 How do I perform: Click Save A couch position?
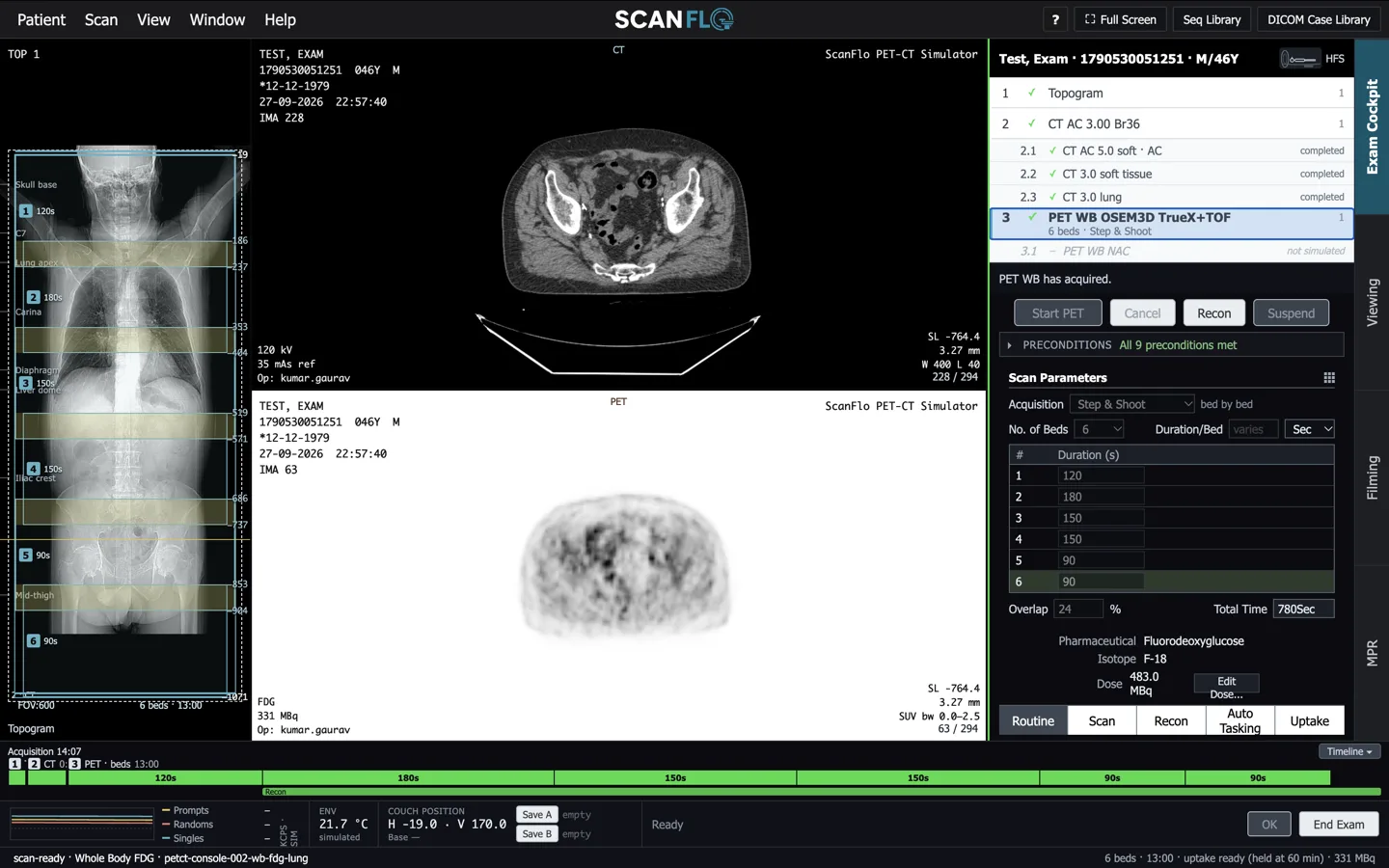click(x=537, y=815)
